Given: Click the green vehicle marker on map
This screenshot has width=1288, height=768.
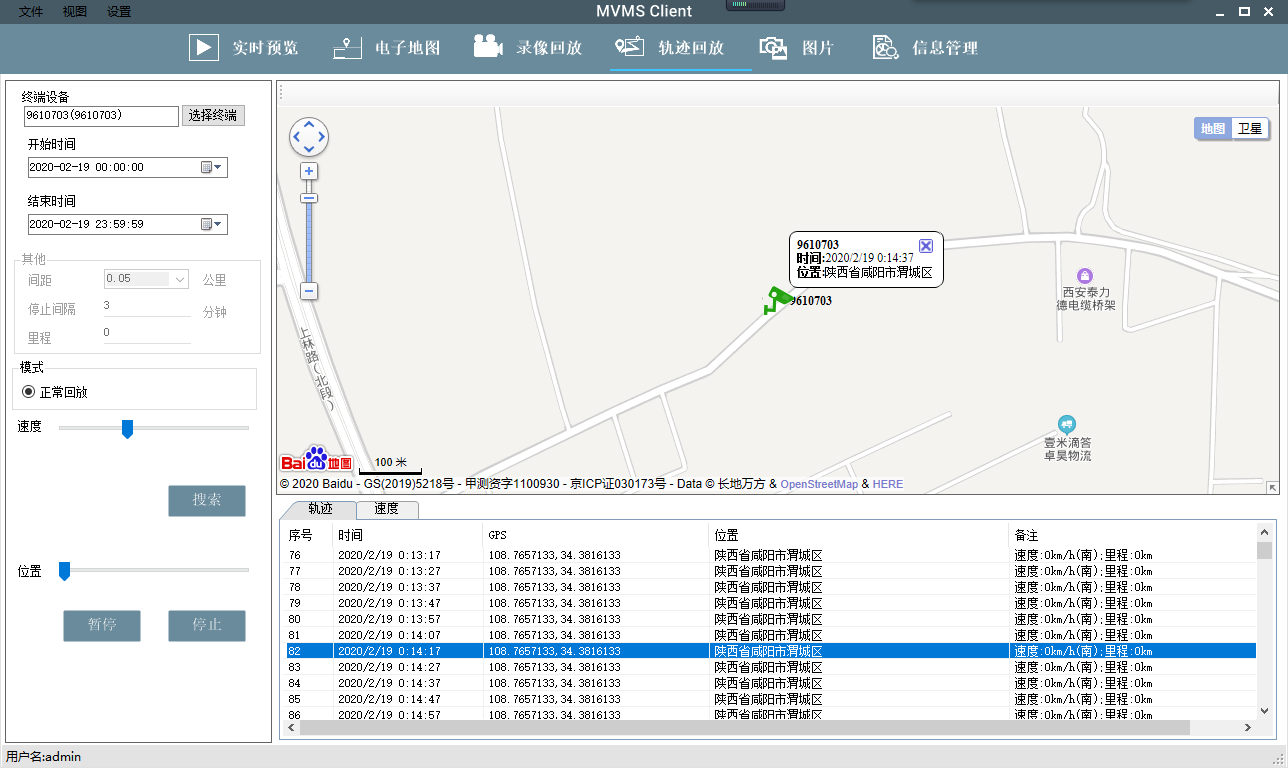Looking at the screenshot, I should point(776,299).
